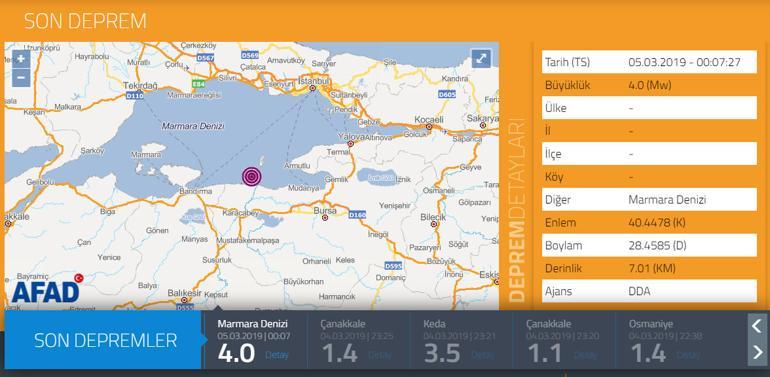Click the Enlem value 40.4478 (K)

[657, 222]
